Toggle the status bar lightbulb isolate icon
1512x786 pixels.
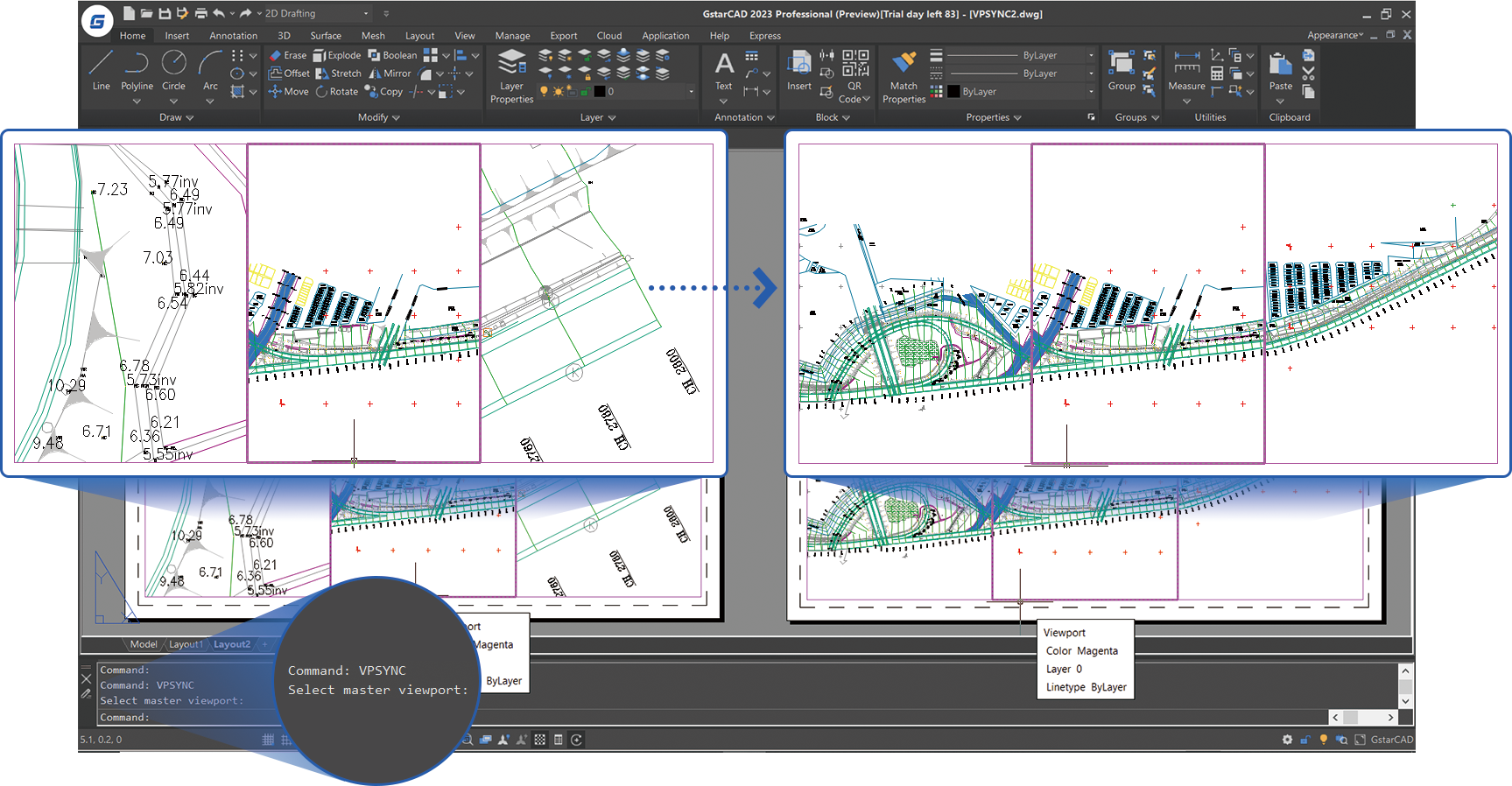(1323, 740)
